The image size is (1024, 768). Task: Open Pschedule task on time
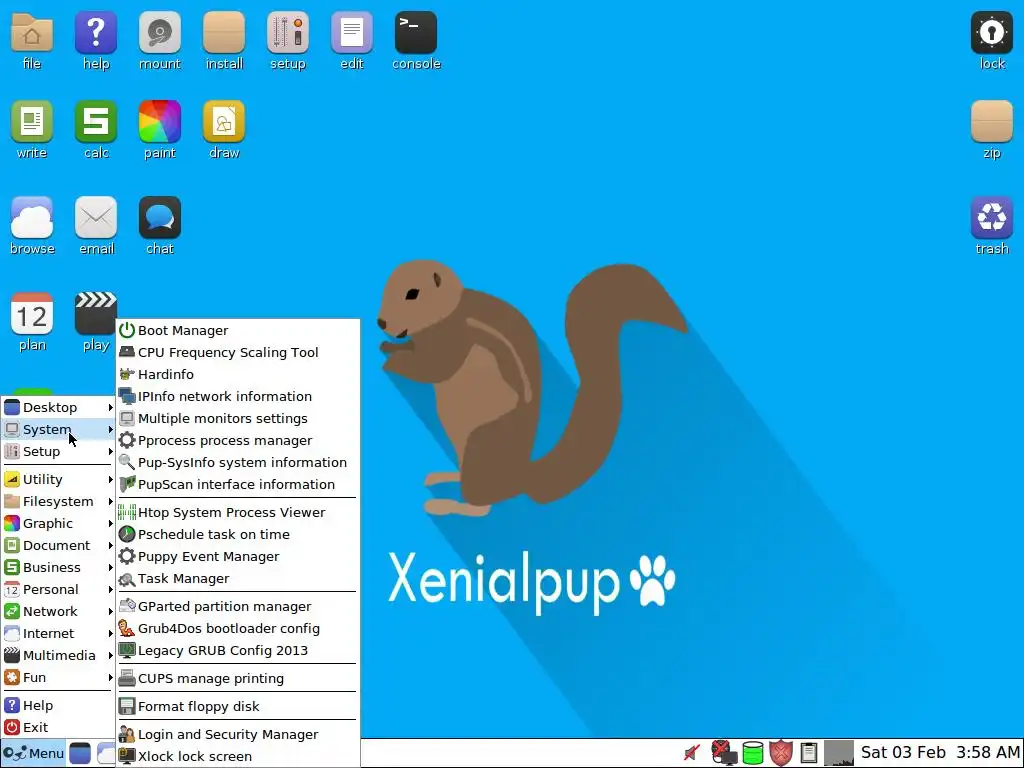pos(238,535)
